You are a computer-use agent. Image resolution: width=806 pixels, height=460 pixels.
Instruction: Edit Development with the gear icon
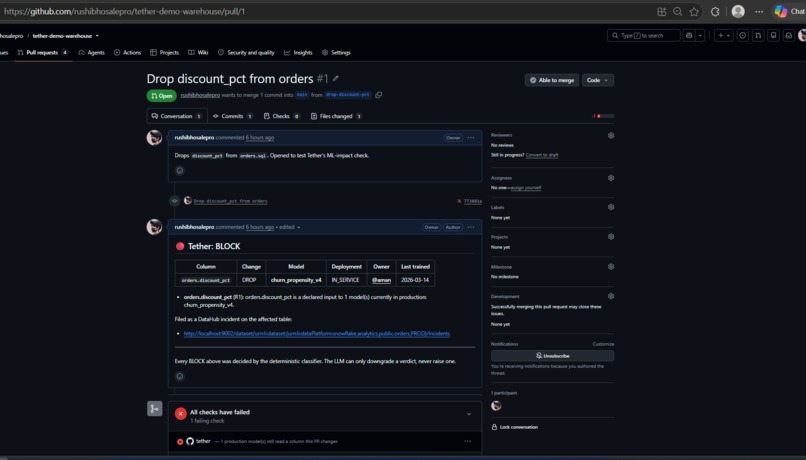(611, 296)
